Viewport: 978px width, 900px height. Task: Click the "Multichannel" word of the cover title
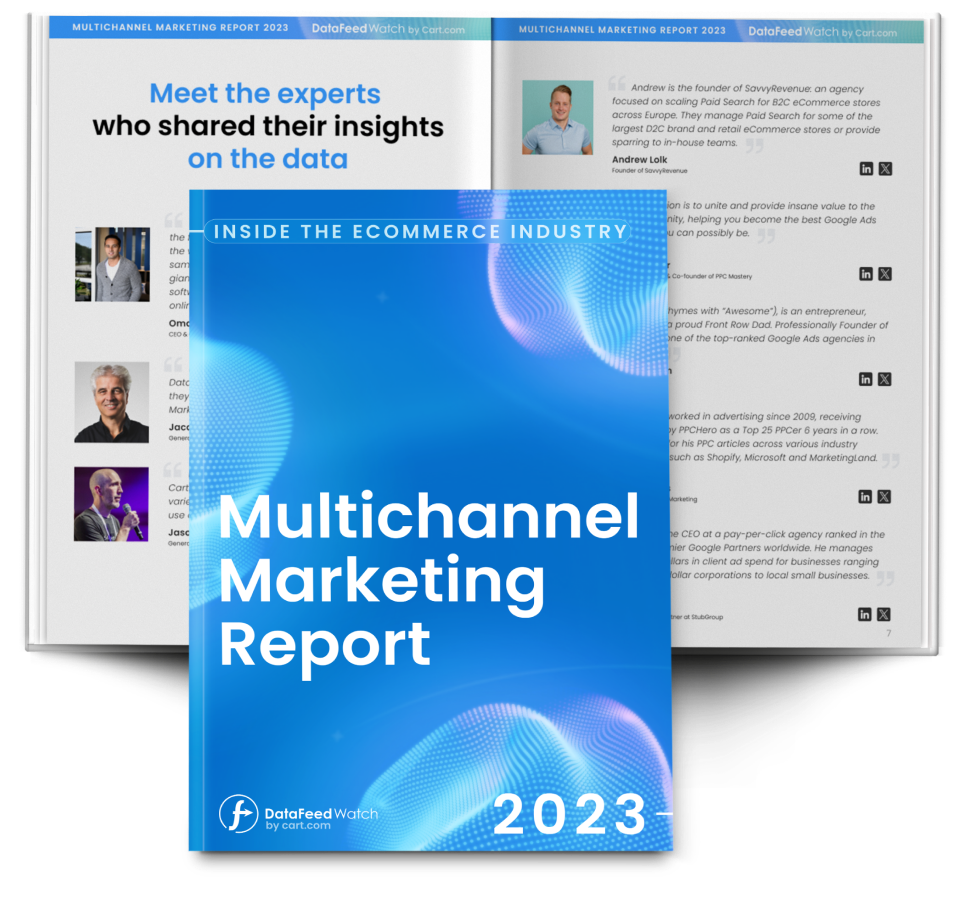coord(429,515)
